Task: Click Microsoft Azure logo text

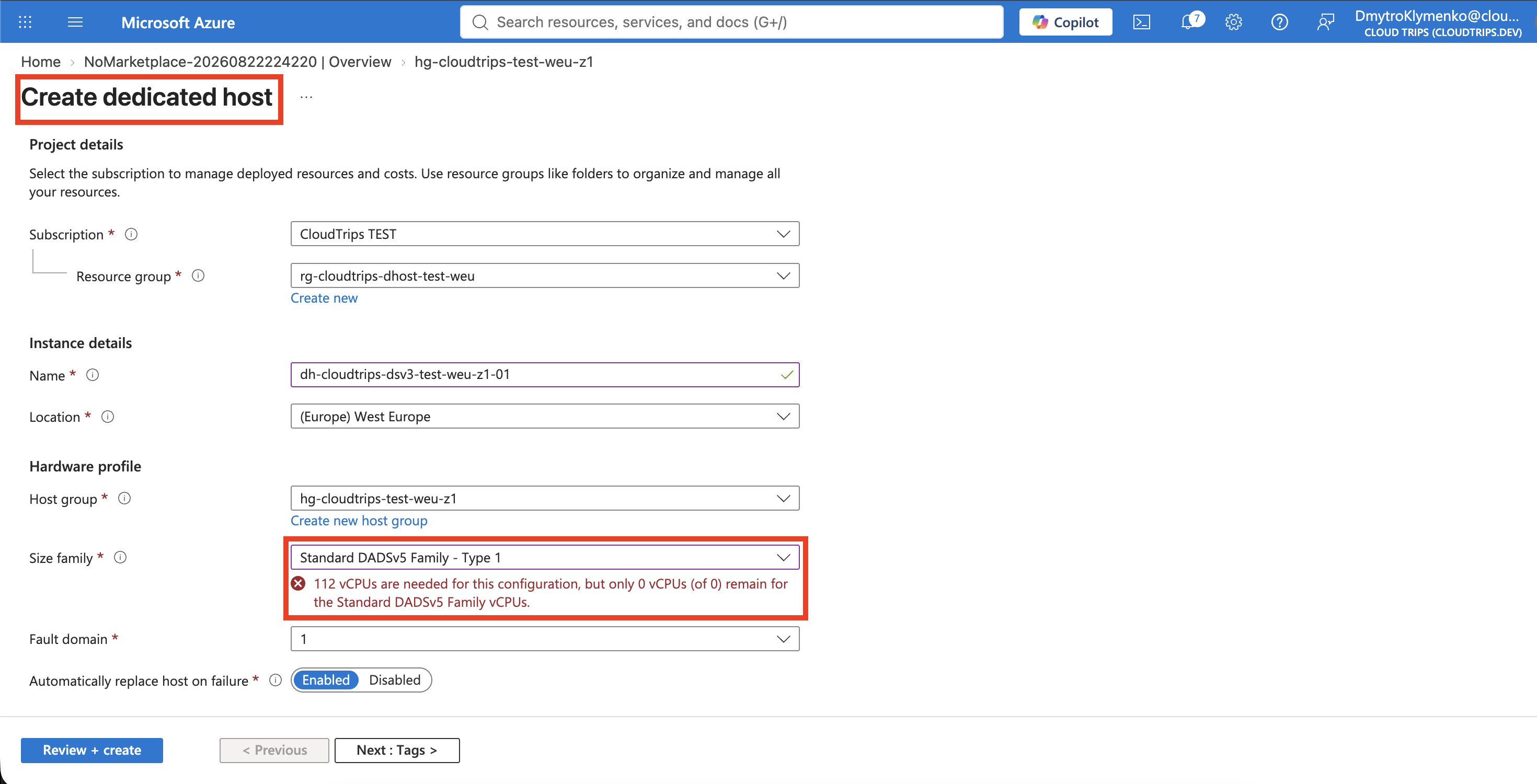Action: pos(178,22)
